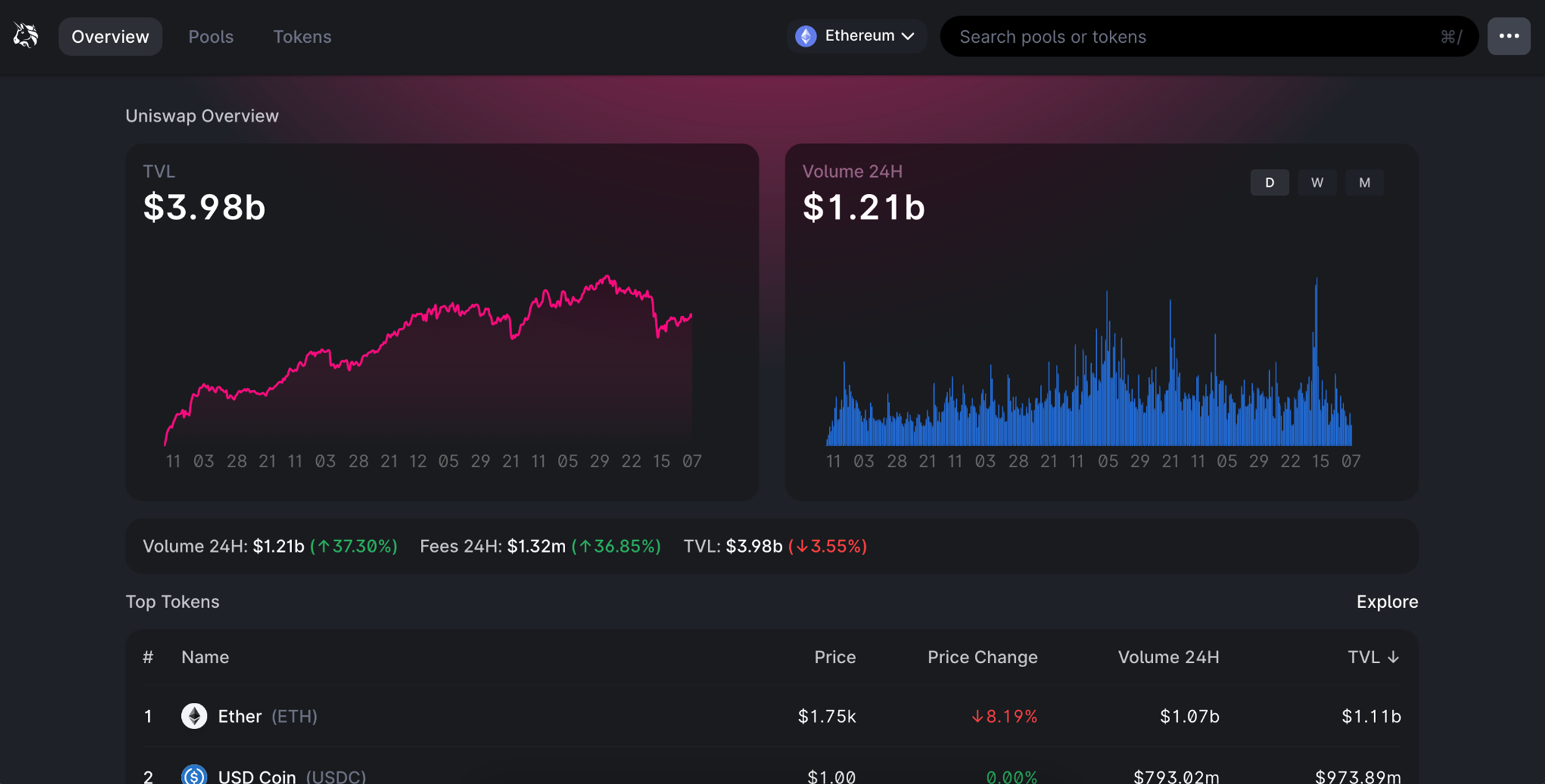This screenshot has height=784, width=1545.
Task: Sort tokens by Volume 24H column
Action: click(x=1168, y=657)
